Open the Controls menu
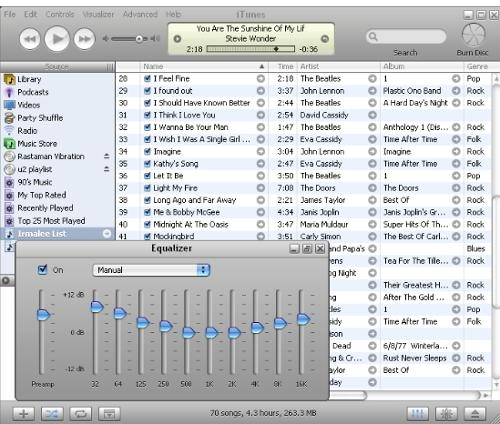This screenshot has height=424, width=500. click(x=60, y=14)
